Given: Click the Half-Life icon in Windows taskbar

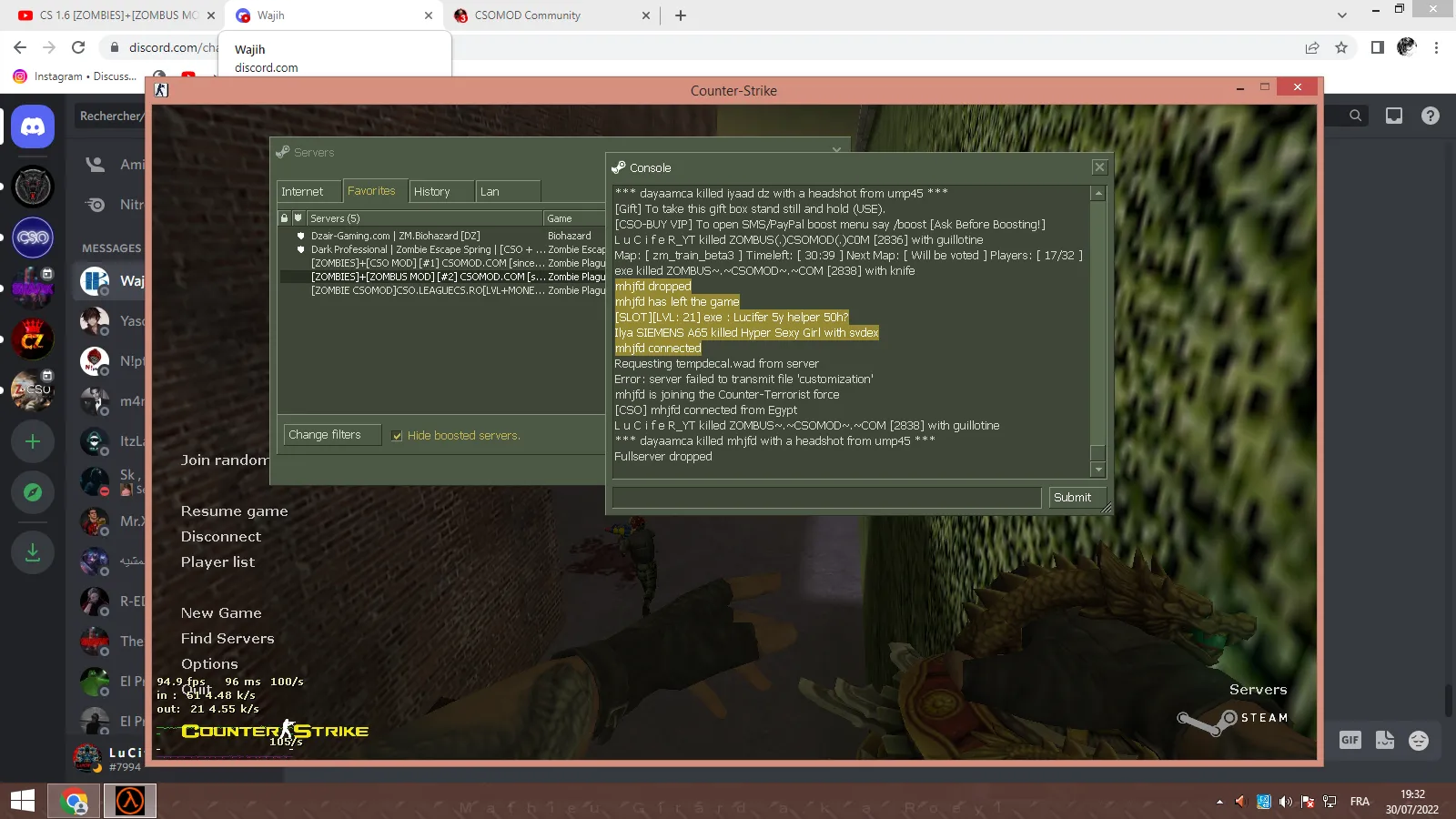Looking at the screenshot, I should [129, 802].
